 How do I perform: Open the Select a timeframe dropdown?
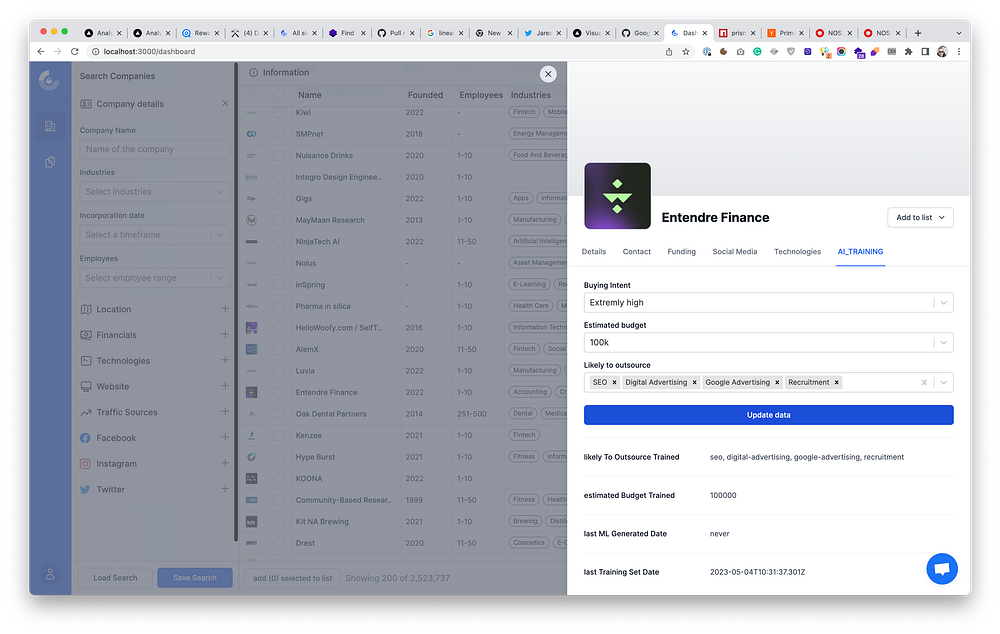pyautogui.click(x=155, y=235)
